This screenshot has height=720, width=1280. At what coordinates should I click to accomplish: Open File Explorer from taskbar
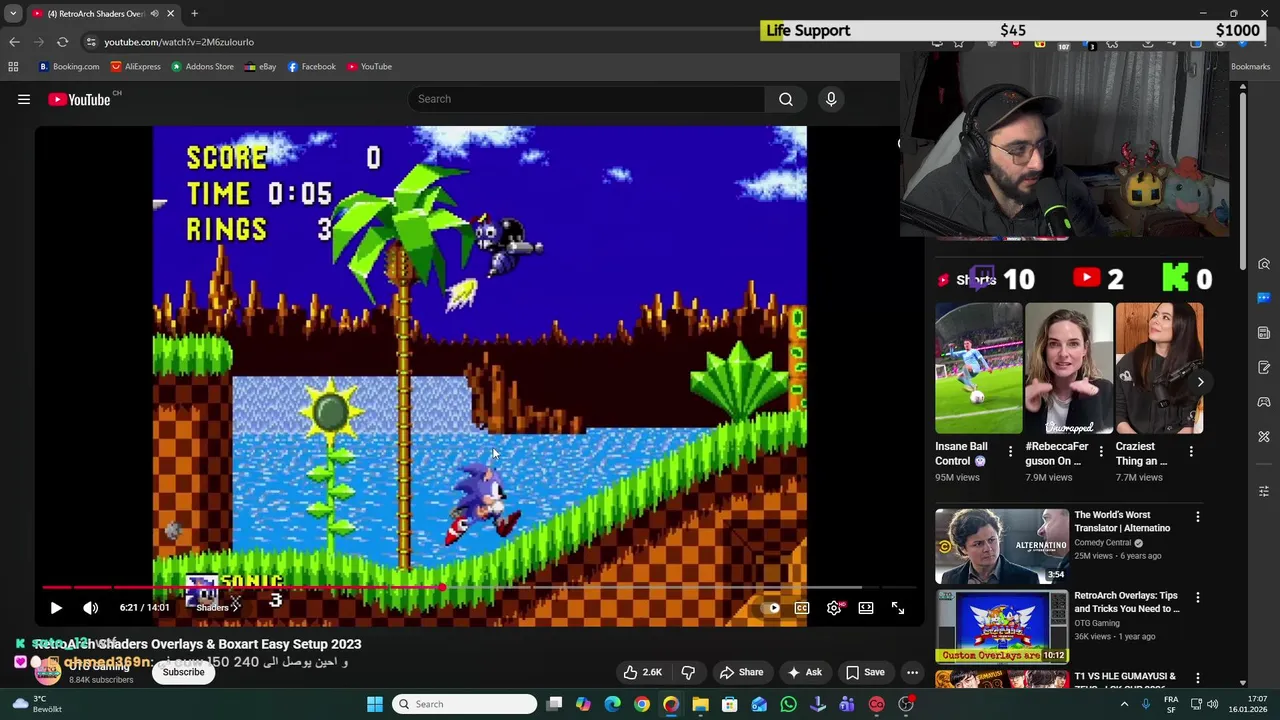[700, 704]
